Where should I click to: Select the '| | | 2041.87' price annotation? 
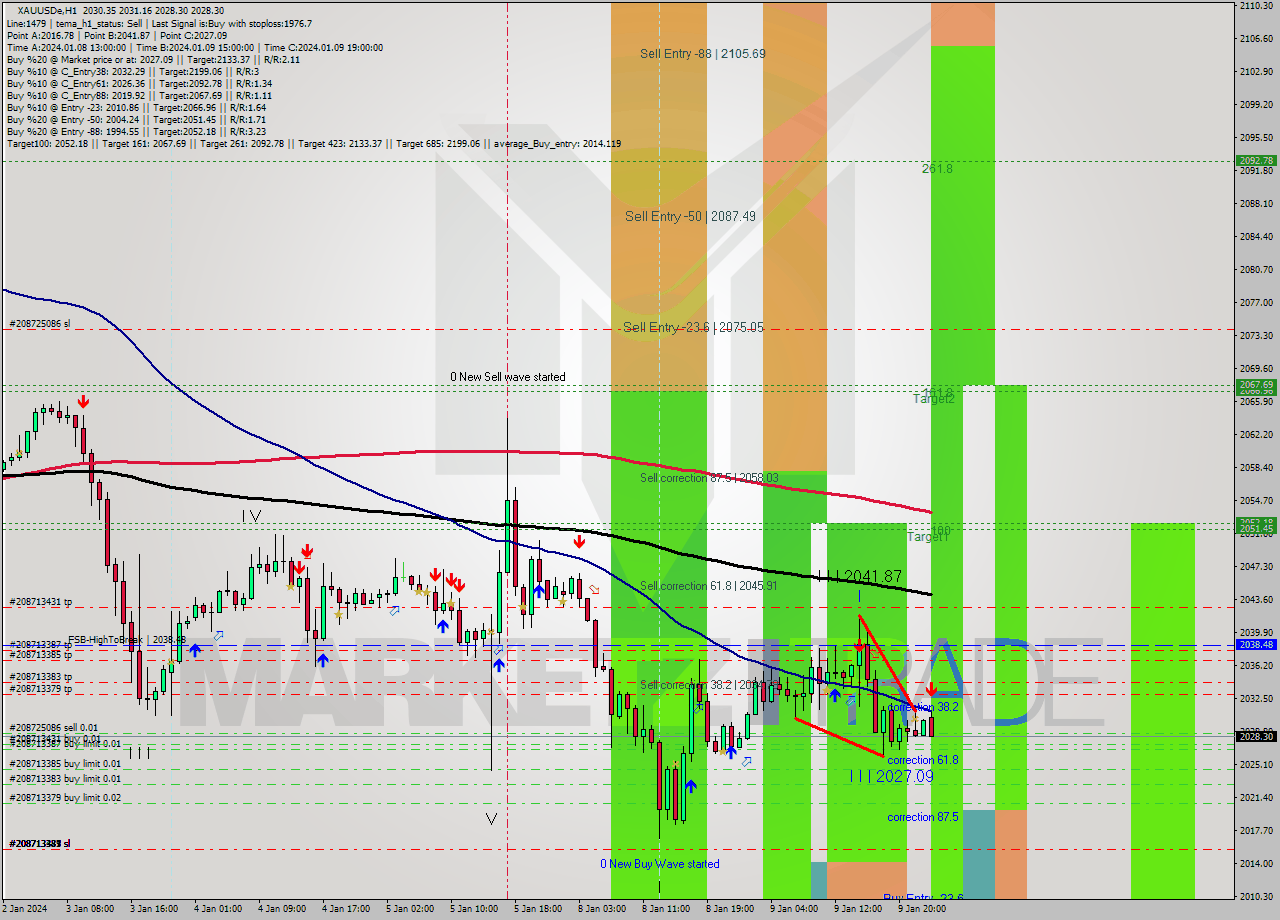[860, 576]
